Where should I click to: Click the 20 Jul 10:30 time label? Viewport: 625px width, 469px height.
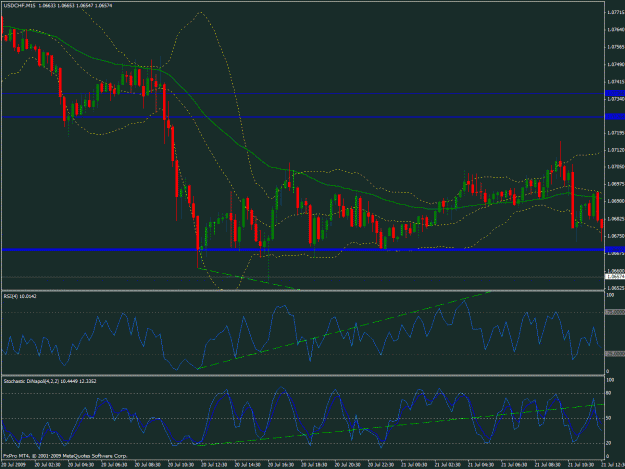[181, 465]
